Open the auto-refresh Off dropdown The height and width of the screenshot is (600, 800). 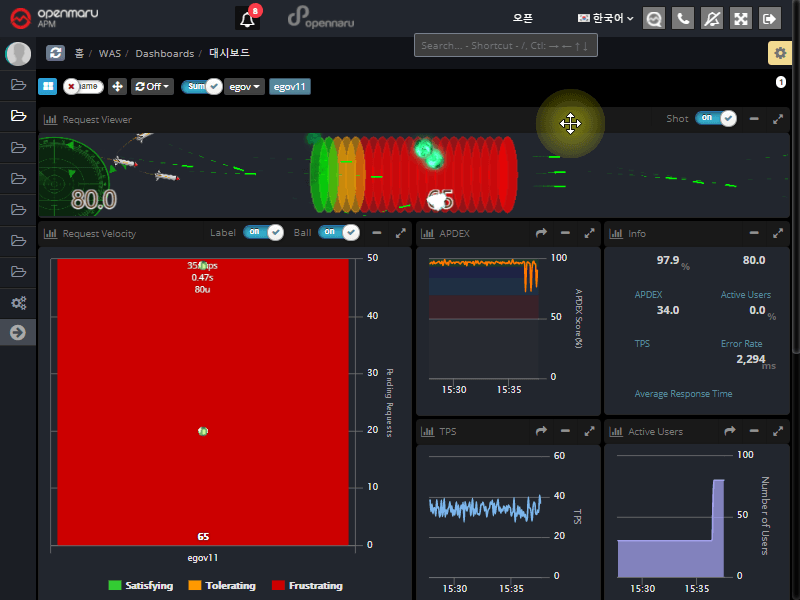click(153, 87)
